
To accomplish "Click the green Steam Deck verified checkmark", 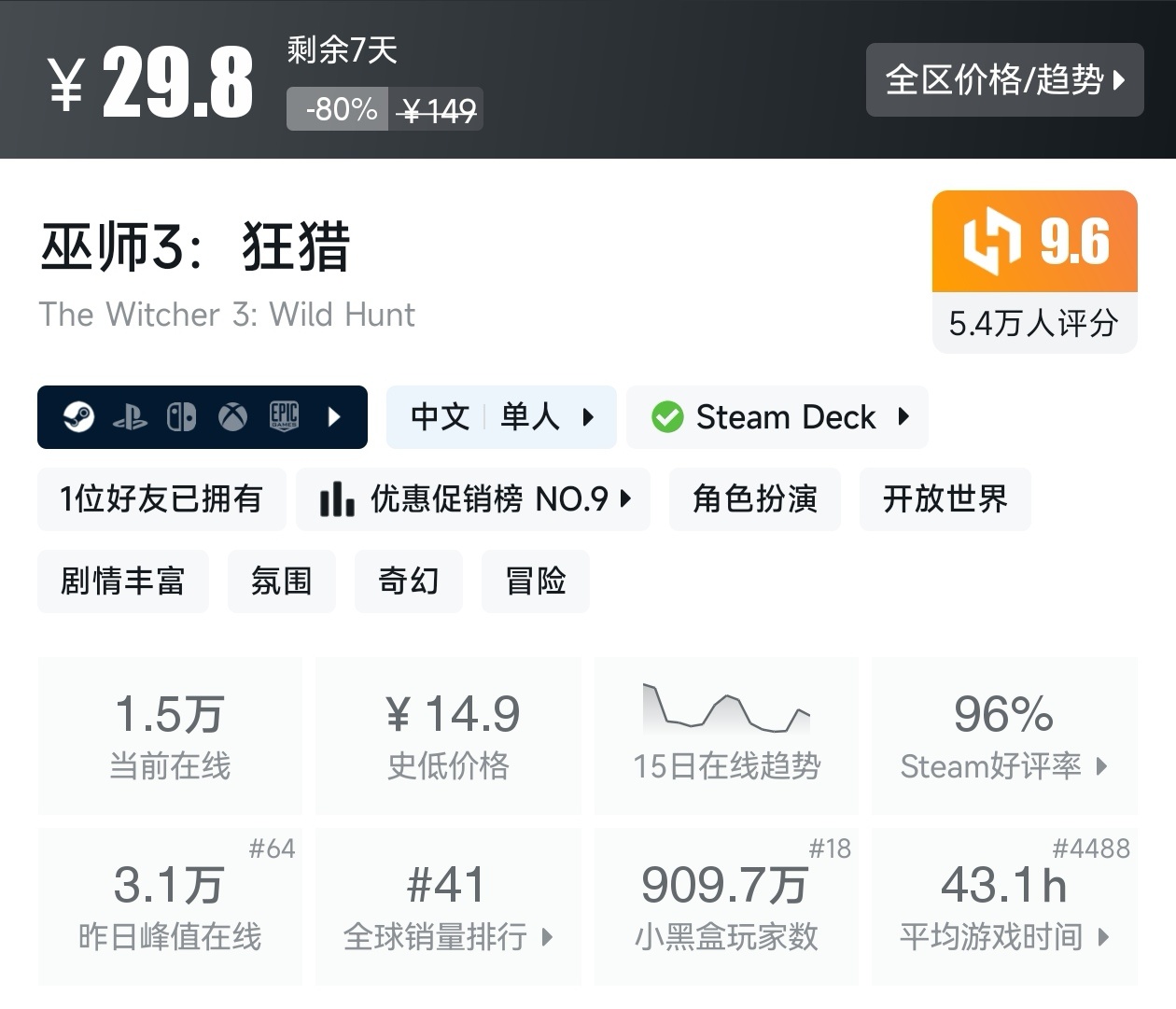I will point(667,416).
